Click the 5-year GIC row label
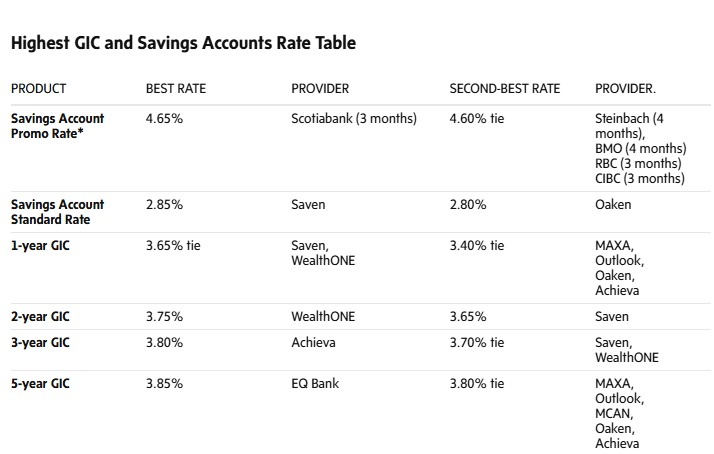This screenshot has height=454, width=714. tap(40, 383)
